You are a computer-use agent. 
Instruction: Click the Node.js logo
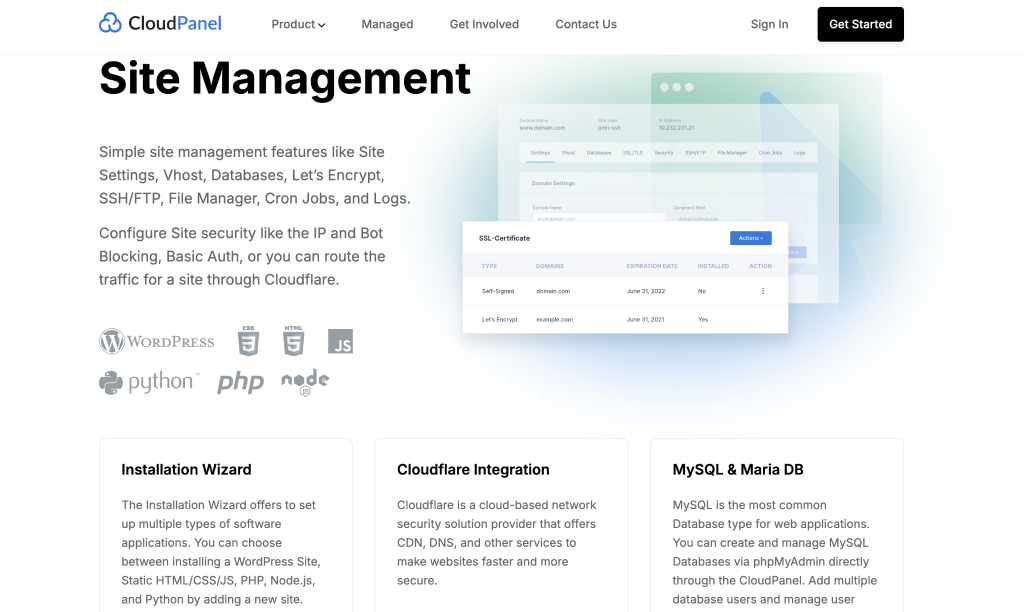click(305, 382)
